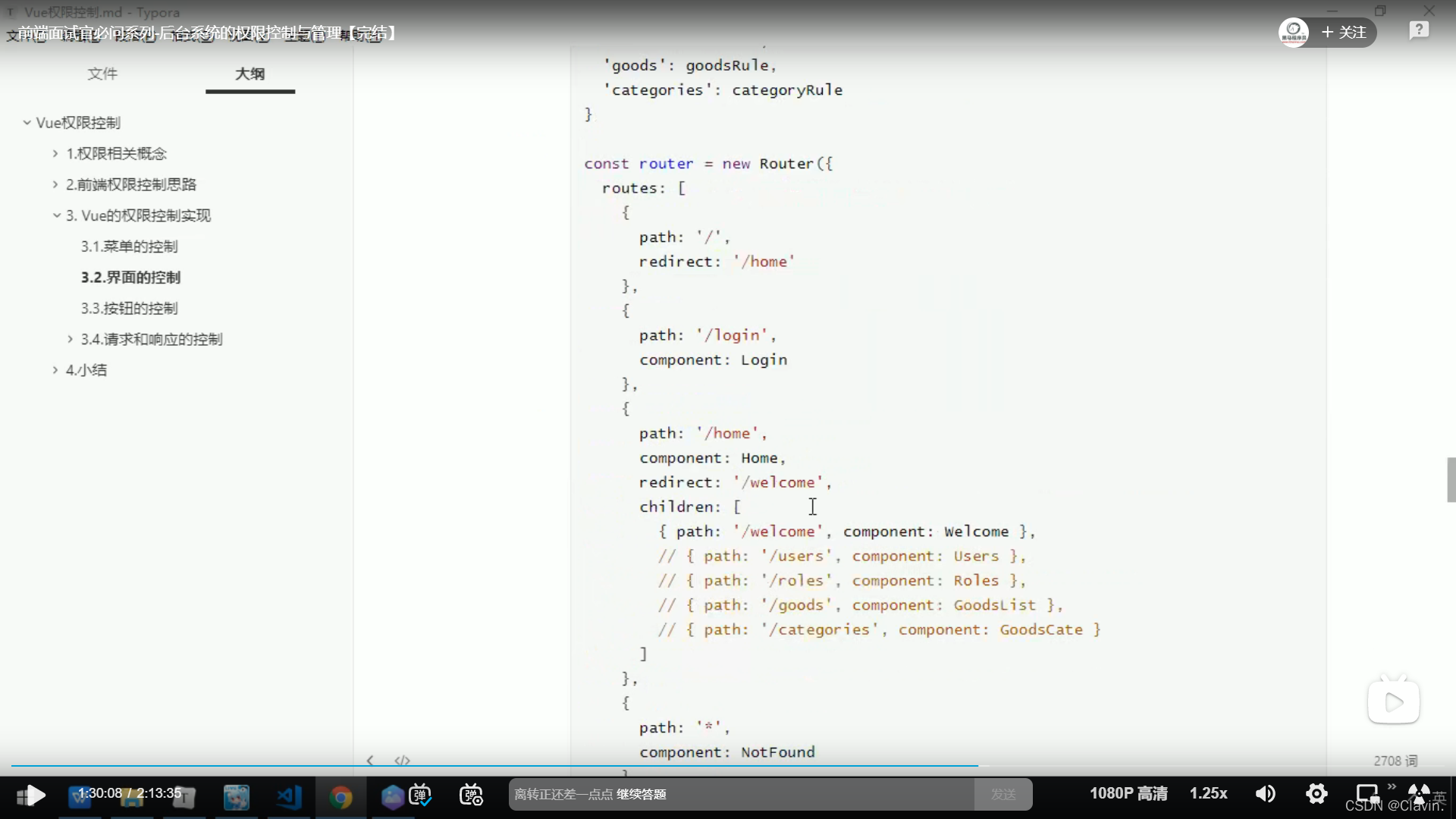The height and width of the screenshot is (819, 1456).
Task: Jump to 2.前端权限控制思路 in outline
Action: [x=131, y=185]
